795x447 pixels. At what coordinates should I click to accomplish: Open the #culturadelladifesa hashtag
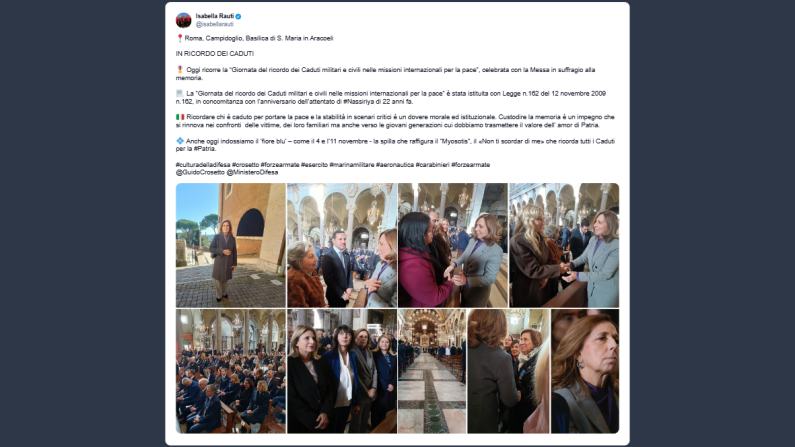pyautogui.click(x=203, y=165)
